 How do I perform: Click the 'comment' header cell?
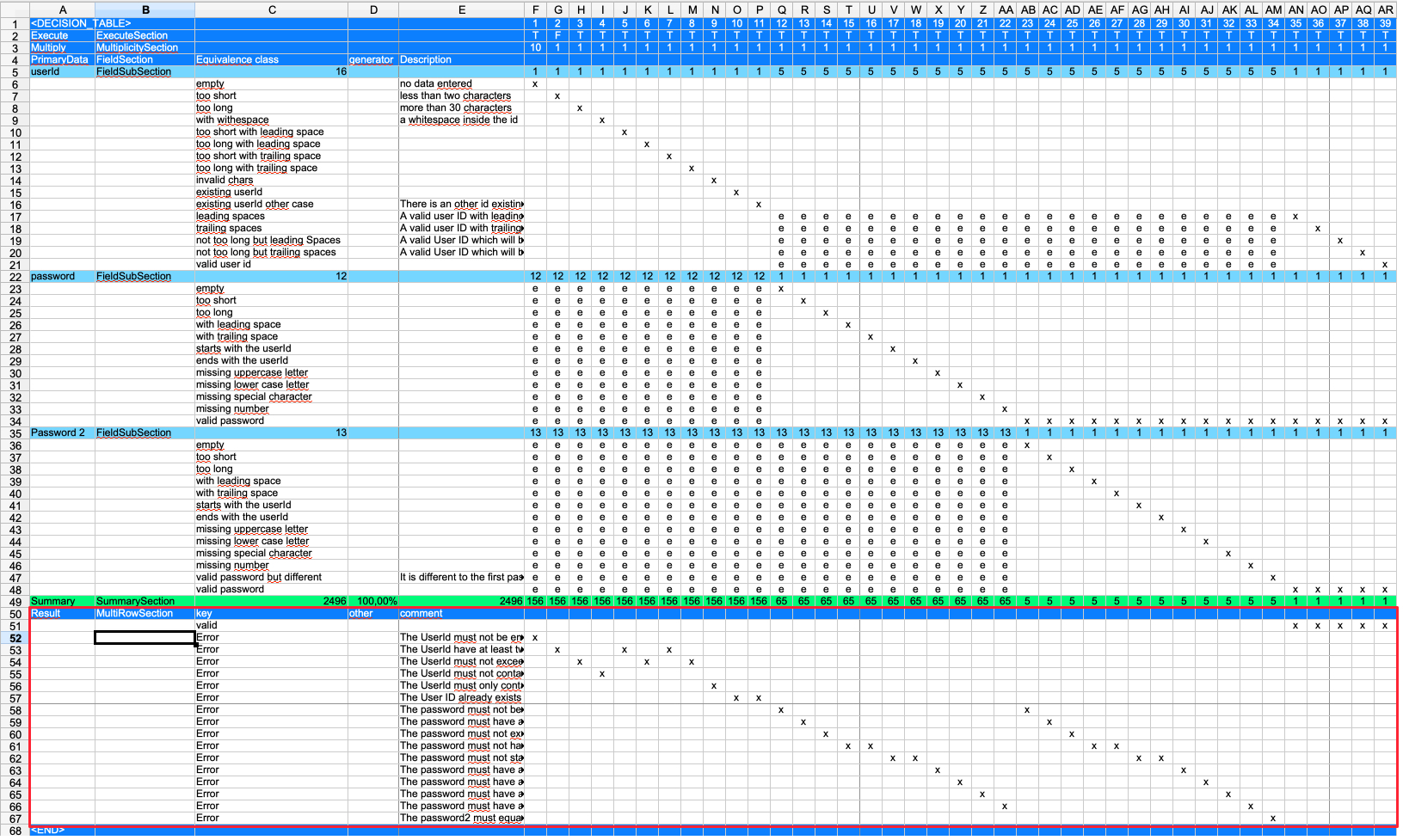point(461,613)
